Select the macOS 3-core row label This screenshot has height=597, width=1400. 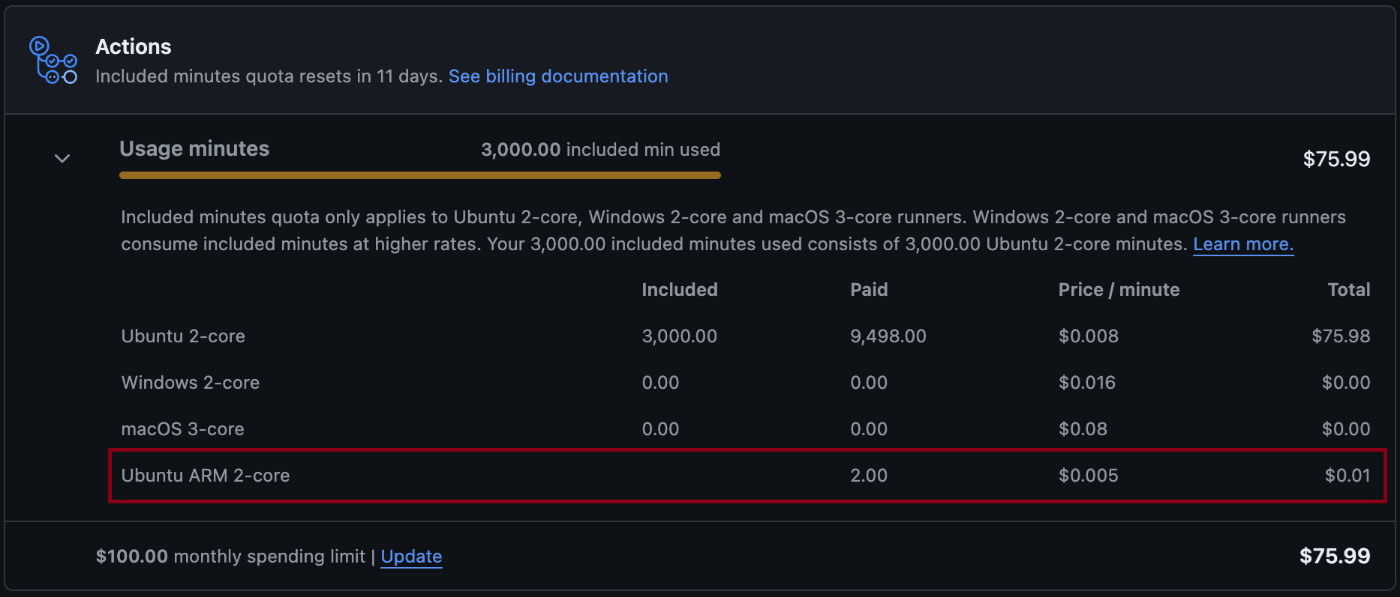click(x=183, y=429)
